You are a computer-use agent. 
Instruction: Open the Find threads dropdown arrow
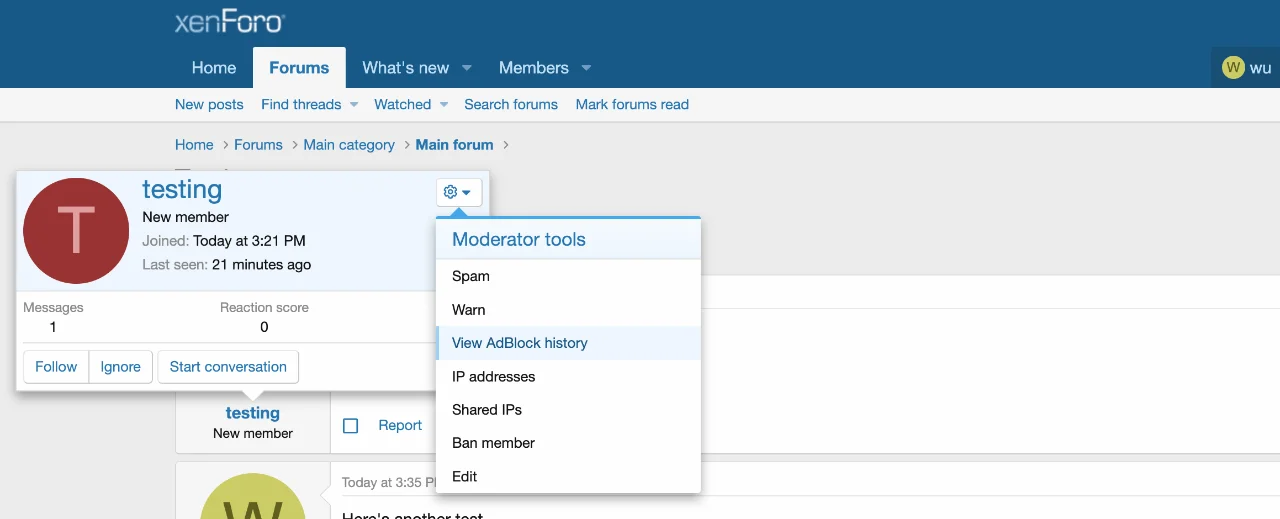coord(353,105)
